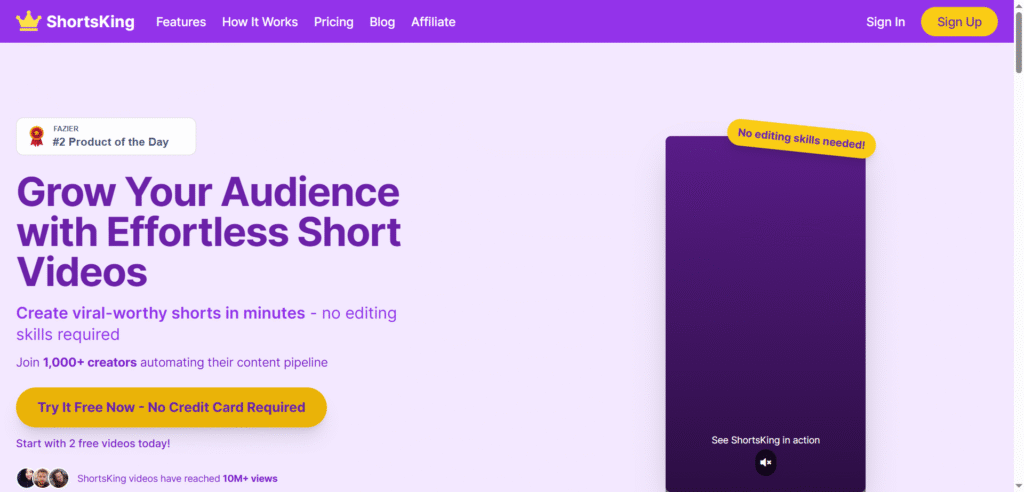Unmute the demo video speaker icon
1024x492 pixels.
tap(766, 463)
